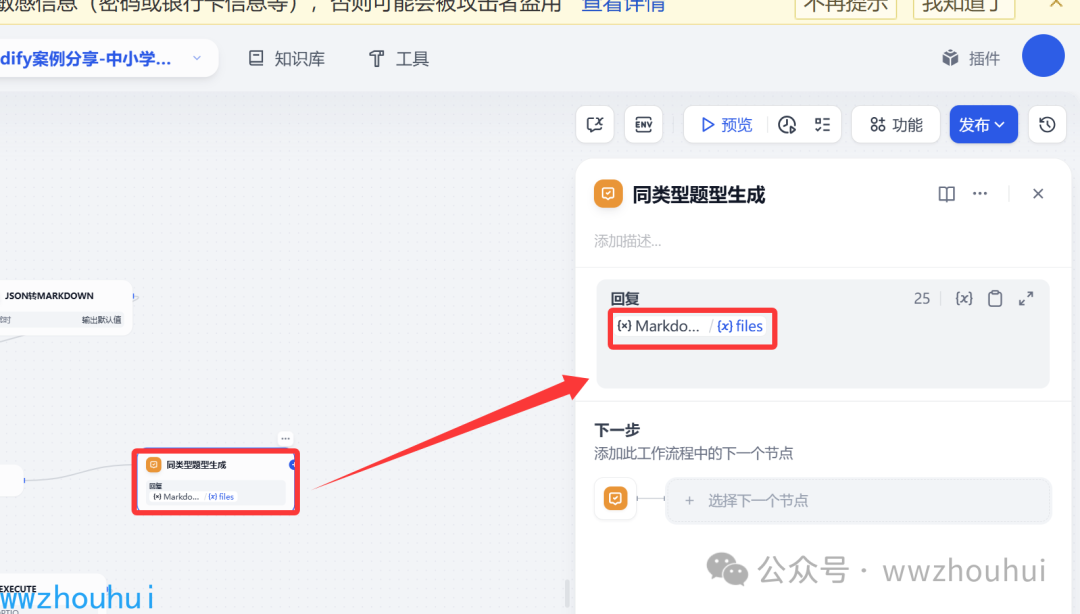
Task: Click the files variable tag in 回复 editor
Action: 740,326
